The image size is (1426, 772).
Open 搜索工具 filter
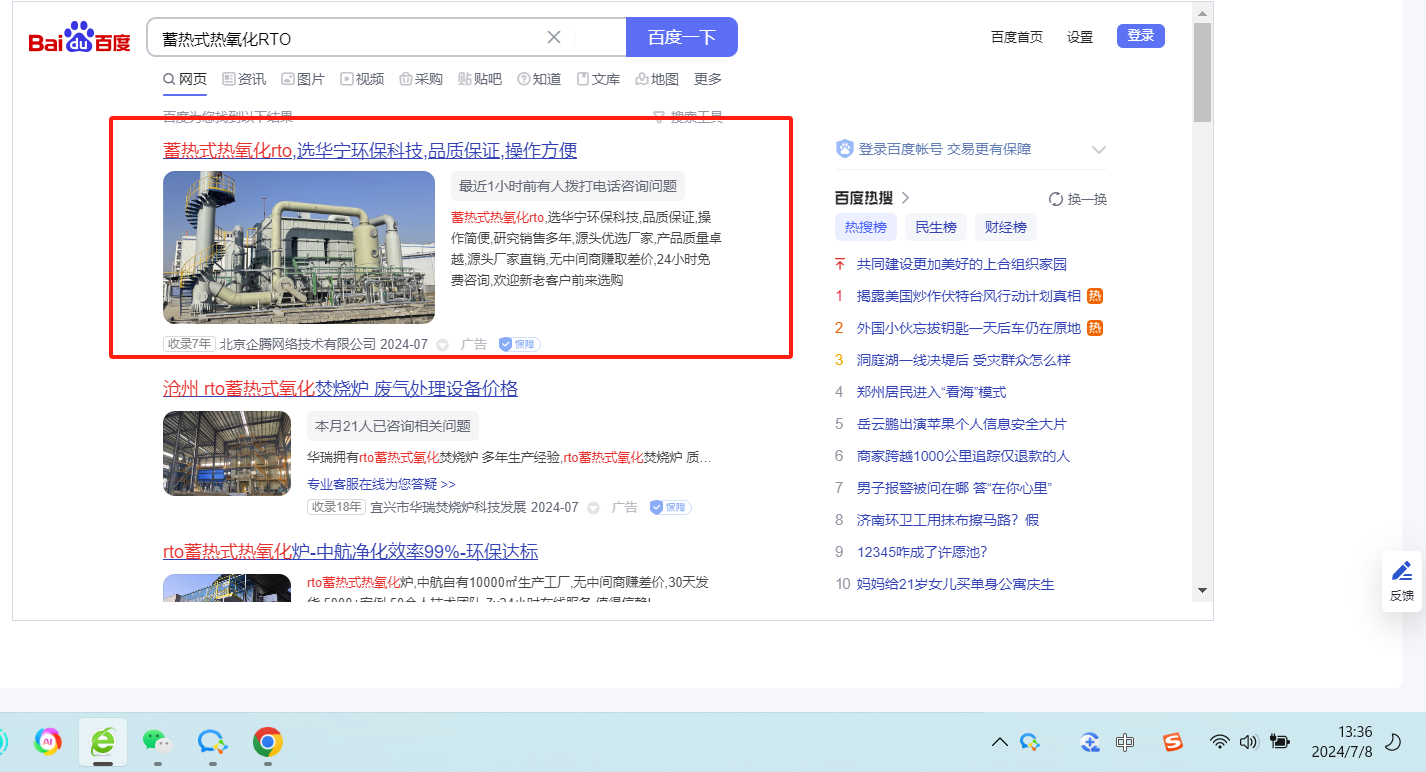coord(688,117)
